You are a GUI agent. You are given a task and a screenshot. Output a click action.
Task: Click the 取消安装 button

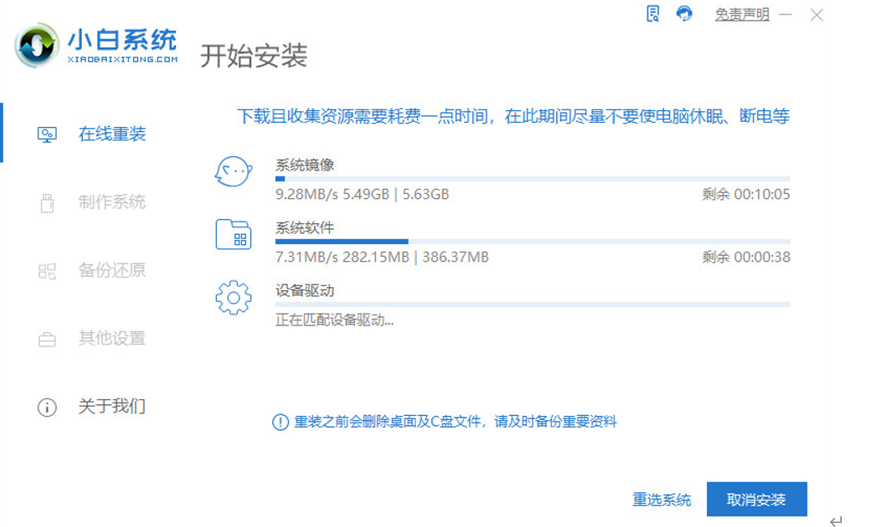[x=757, y=499]
